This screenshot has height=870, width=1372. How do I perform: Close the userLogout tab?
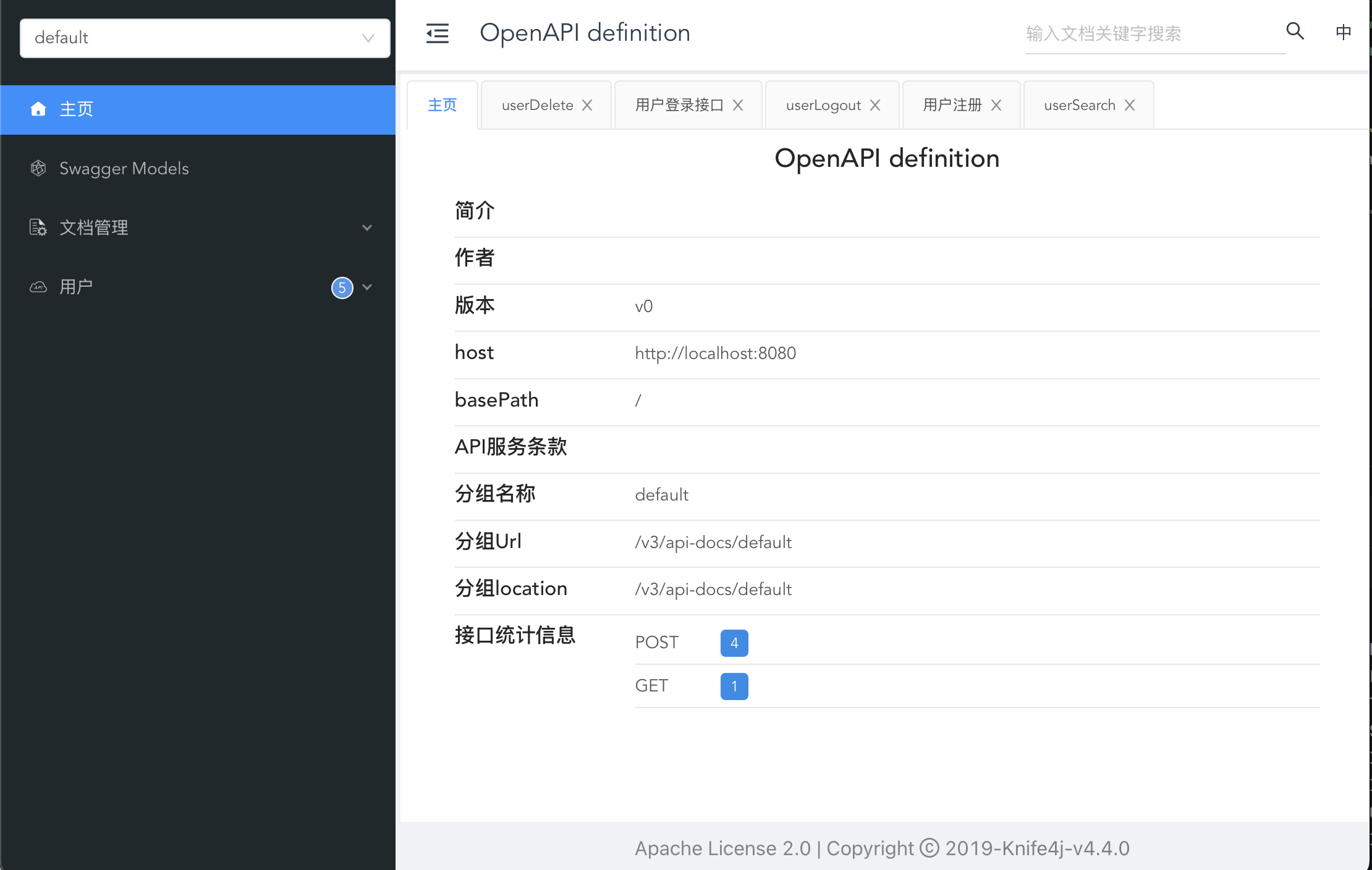click(x=875, y=105)
